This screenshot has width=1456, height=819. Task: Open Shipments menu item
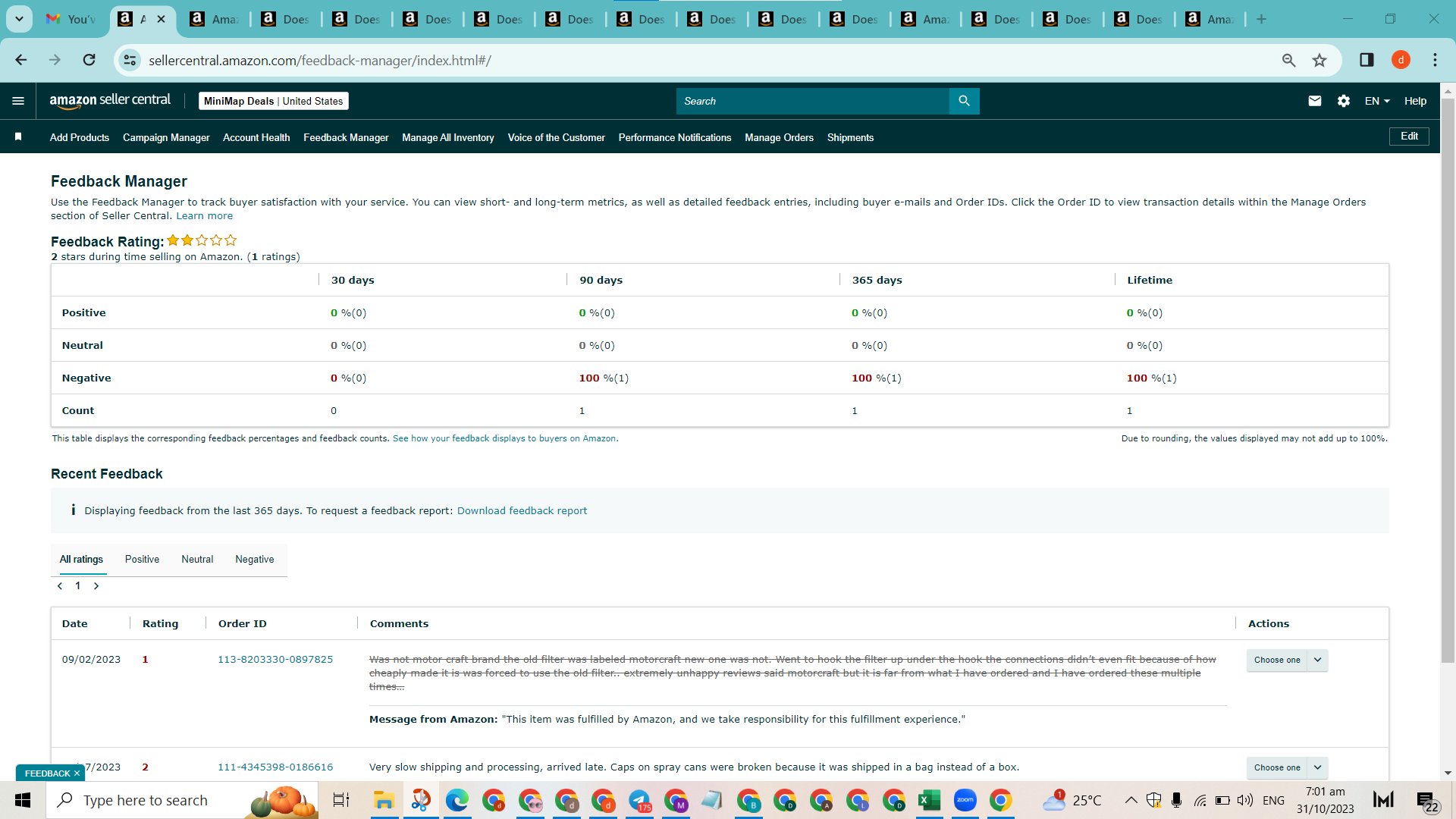pos(851,137)
